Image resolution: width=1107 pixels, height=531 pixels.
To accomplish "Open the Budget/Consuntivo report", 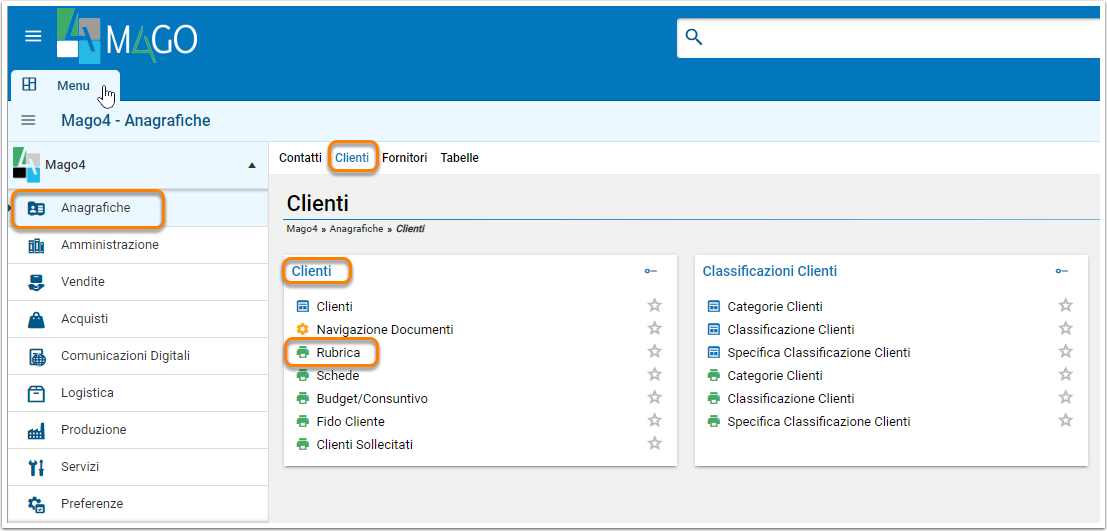I will (x=372, y=399).
